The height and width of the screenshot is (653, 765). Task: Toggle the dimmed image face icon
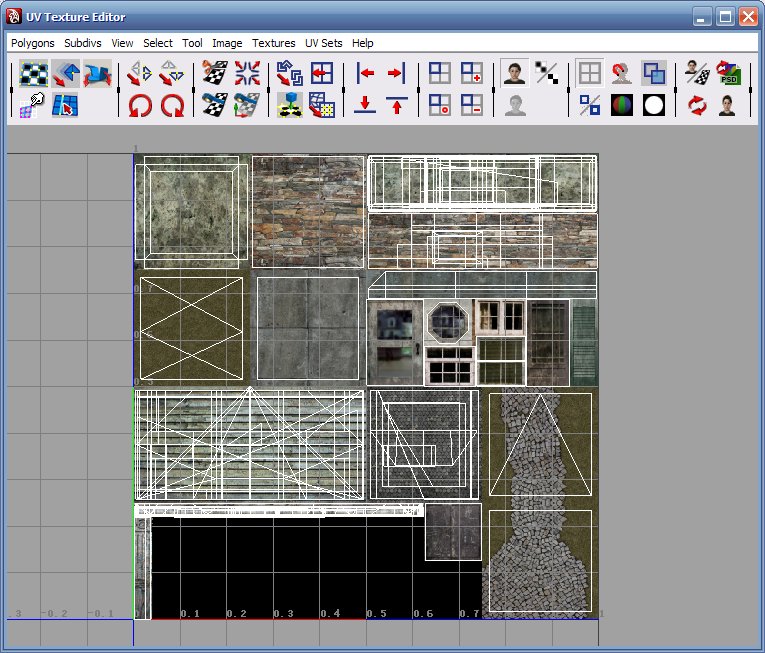pyautogui.click(x=515, y=105)
